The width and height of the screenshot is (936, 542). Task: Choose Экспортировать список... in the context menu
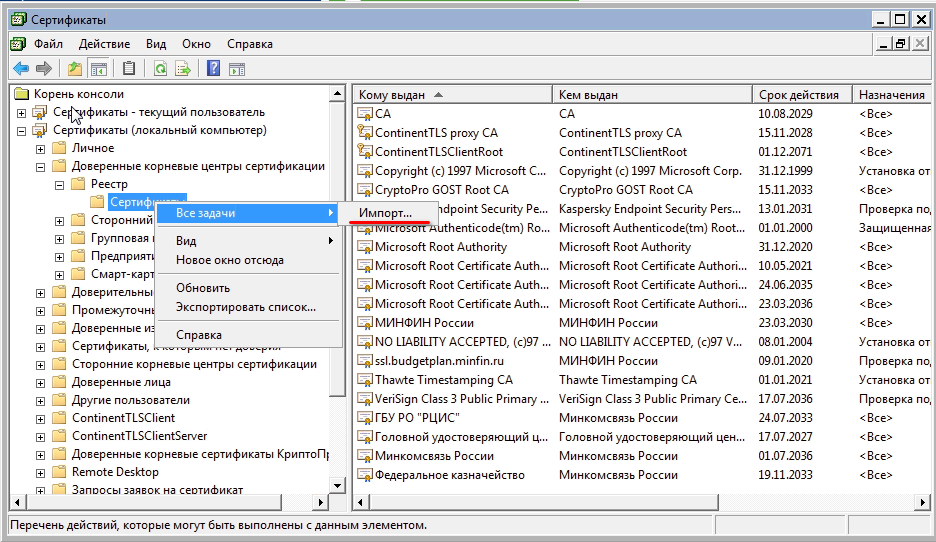[247, 307]
